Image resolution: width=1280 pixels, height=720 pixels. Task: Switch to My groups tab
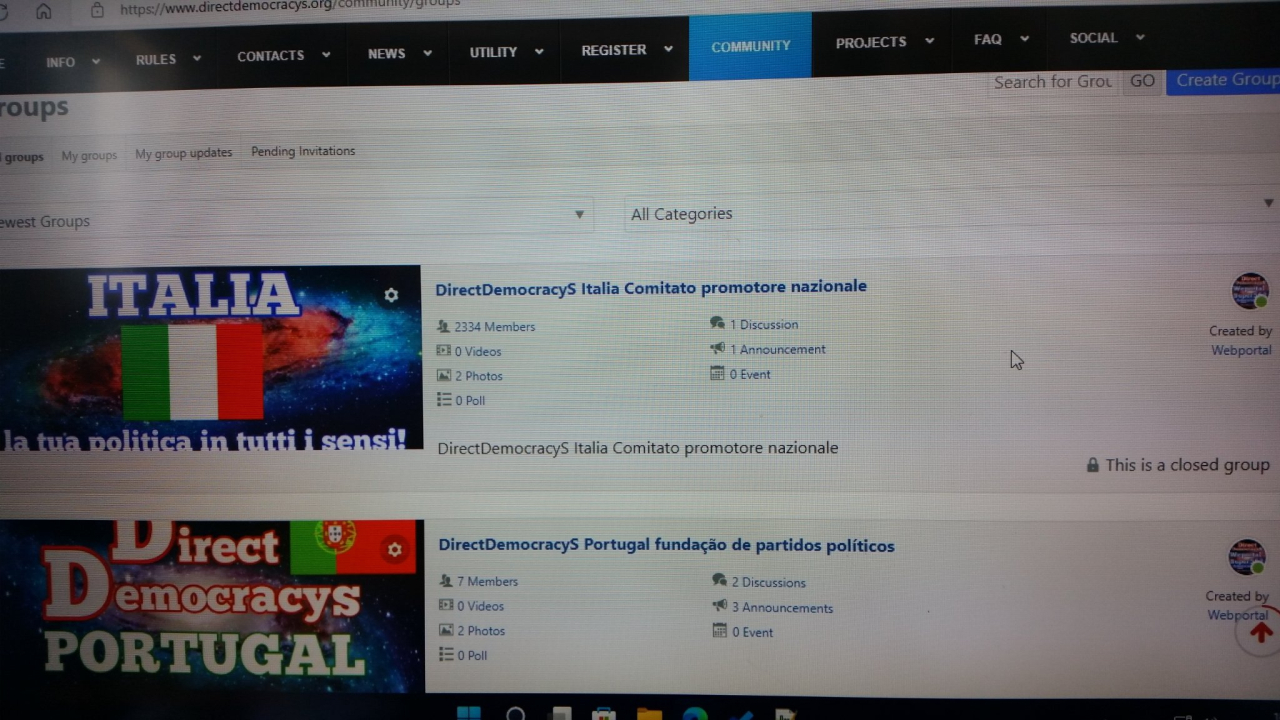[89, 155]
